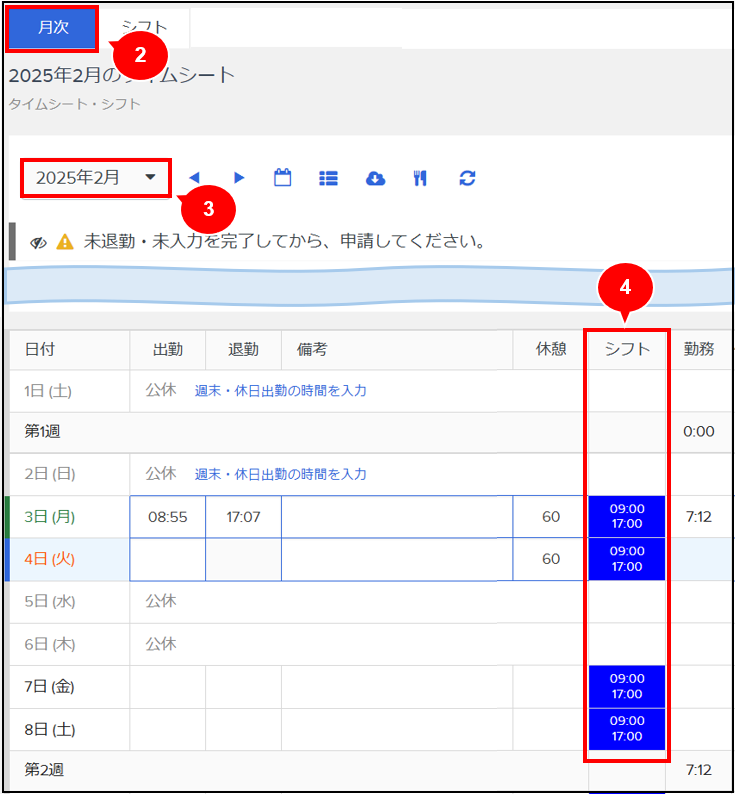Toggle the eye-slash visibility icon

(x=39, y=242)
